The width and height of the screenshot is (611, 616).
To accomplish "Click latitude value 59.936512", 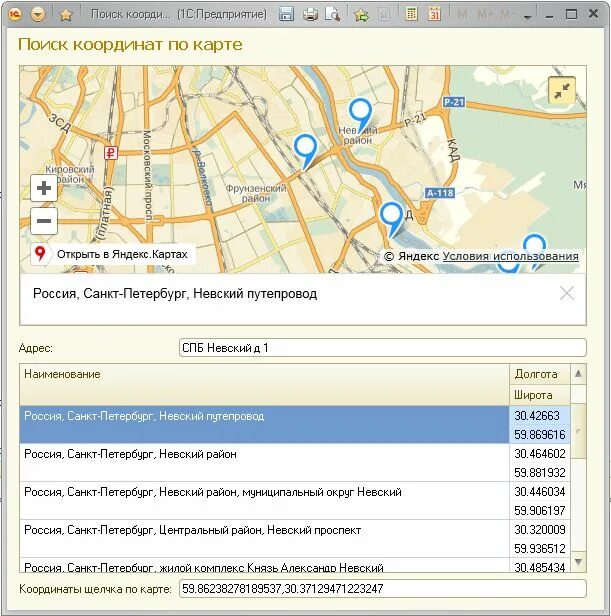I will click(539, 548).
